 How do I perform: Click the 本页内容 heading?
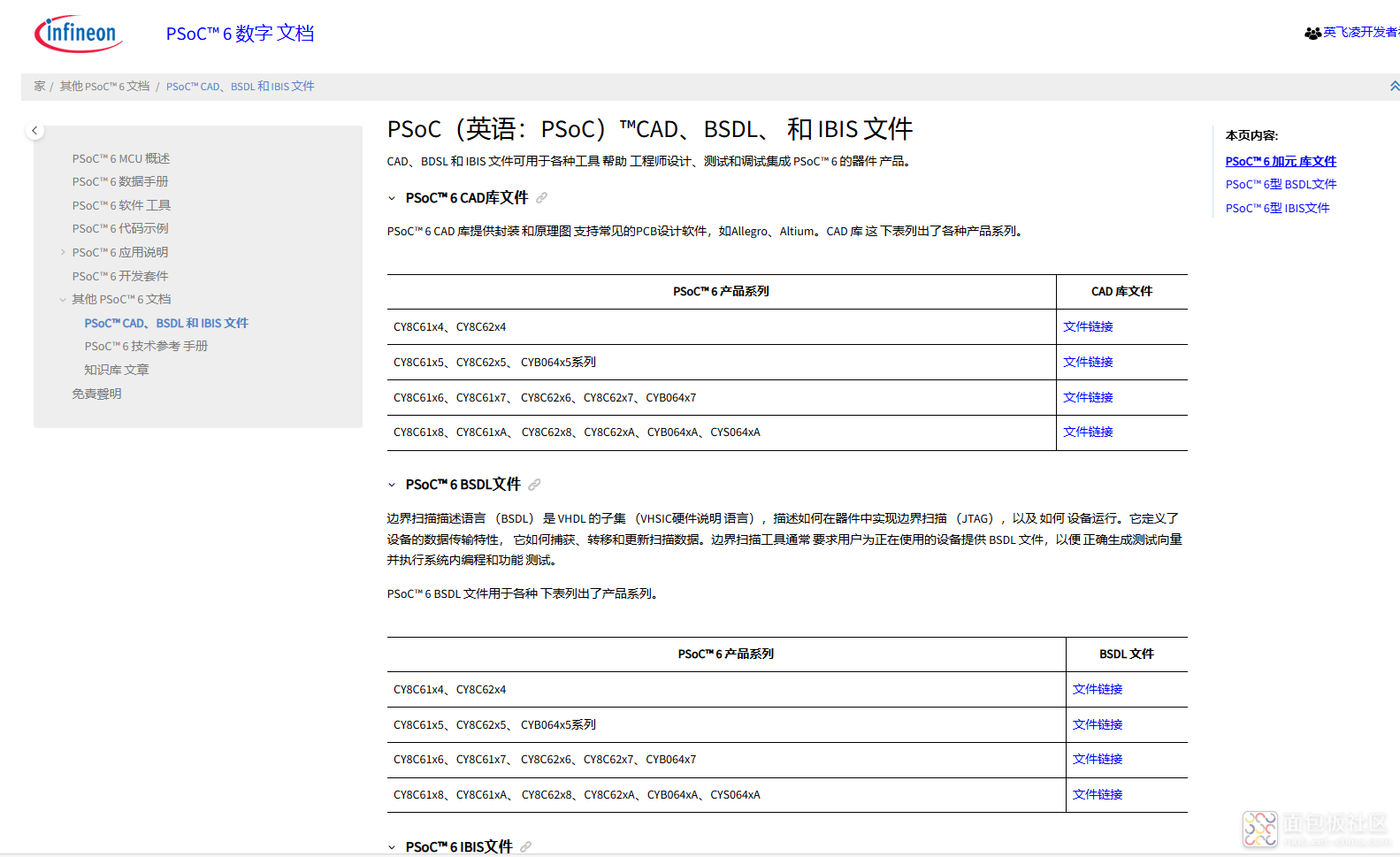[x=1251, y=135]
